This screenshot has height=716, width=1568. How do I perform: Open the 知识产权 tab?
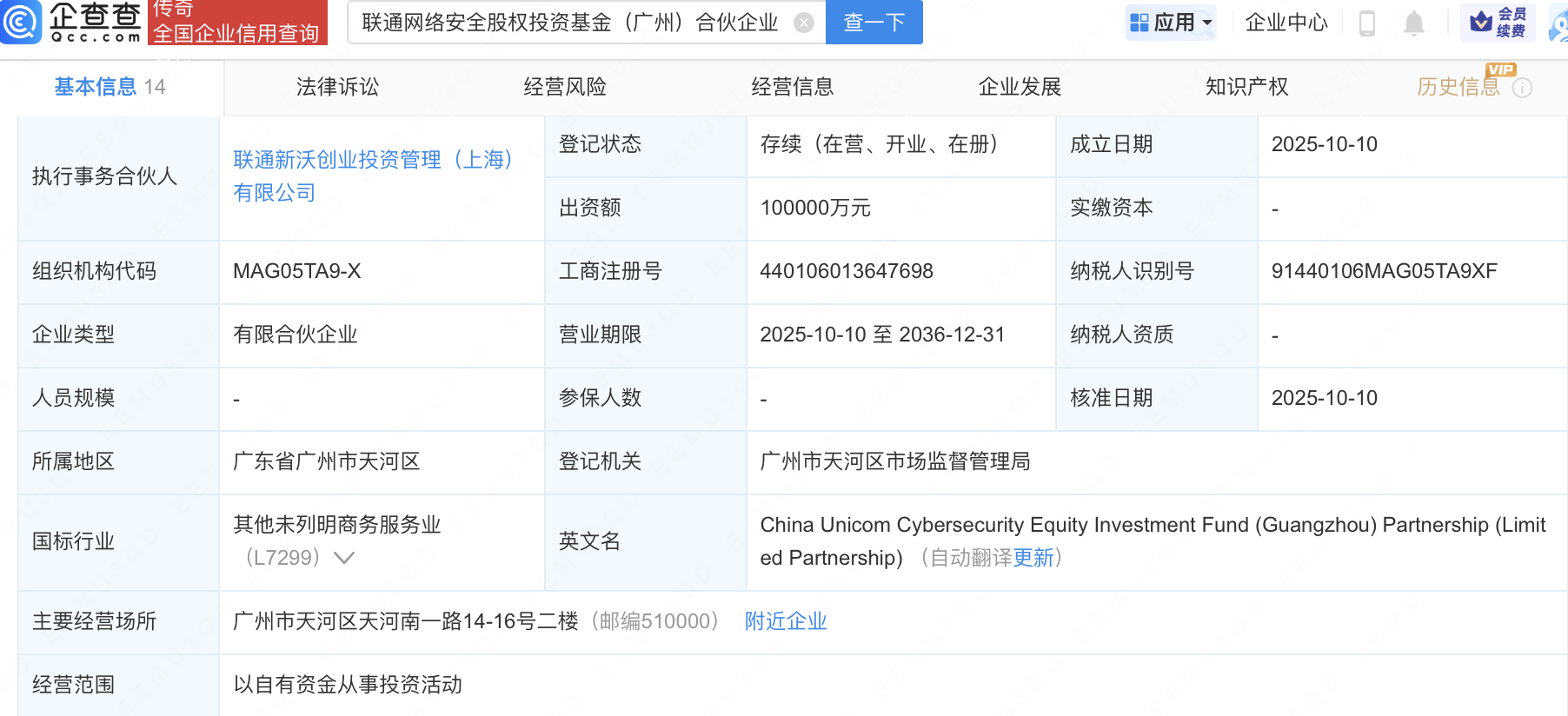1246,87
